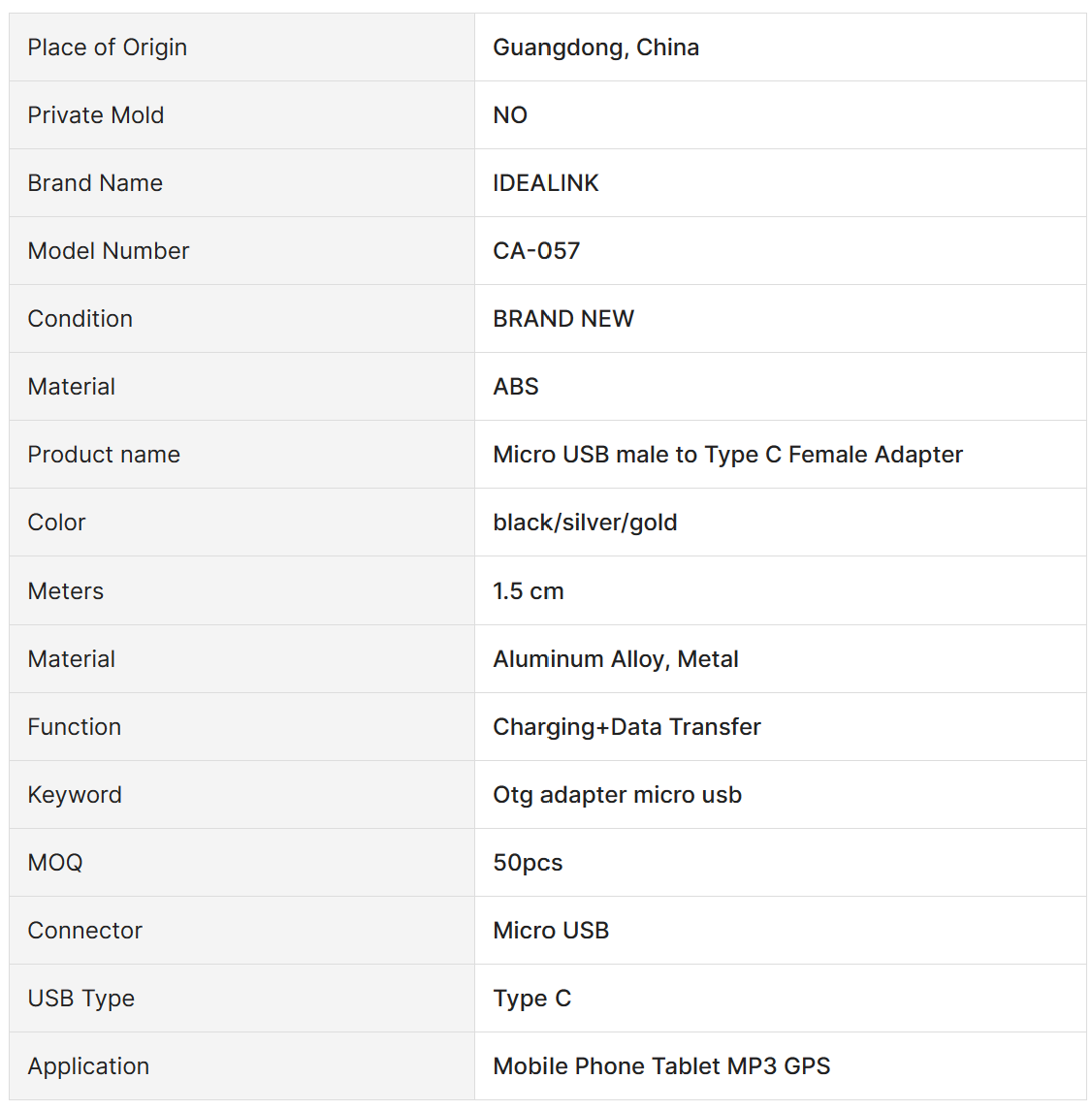Click the "Aluminum Alloy, Metal" value
Viewport: 1092px width, 1111px height.
[615, 659]
